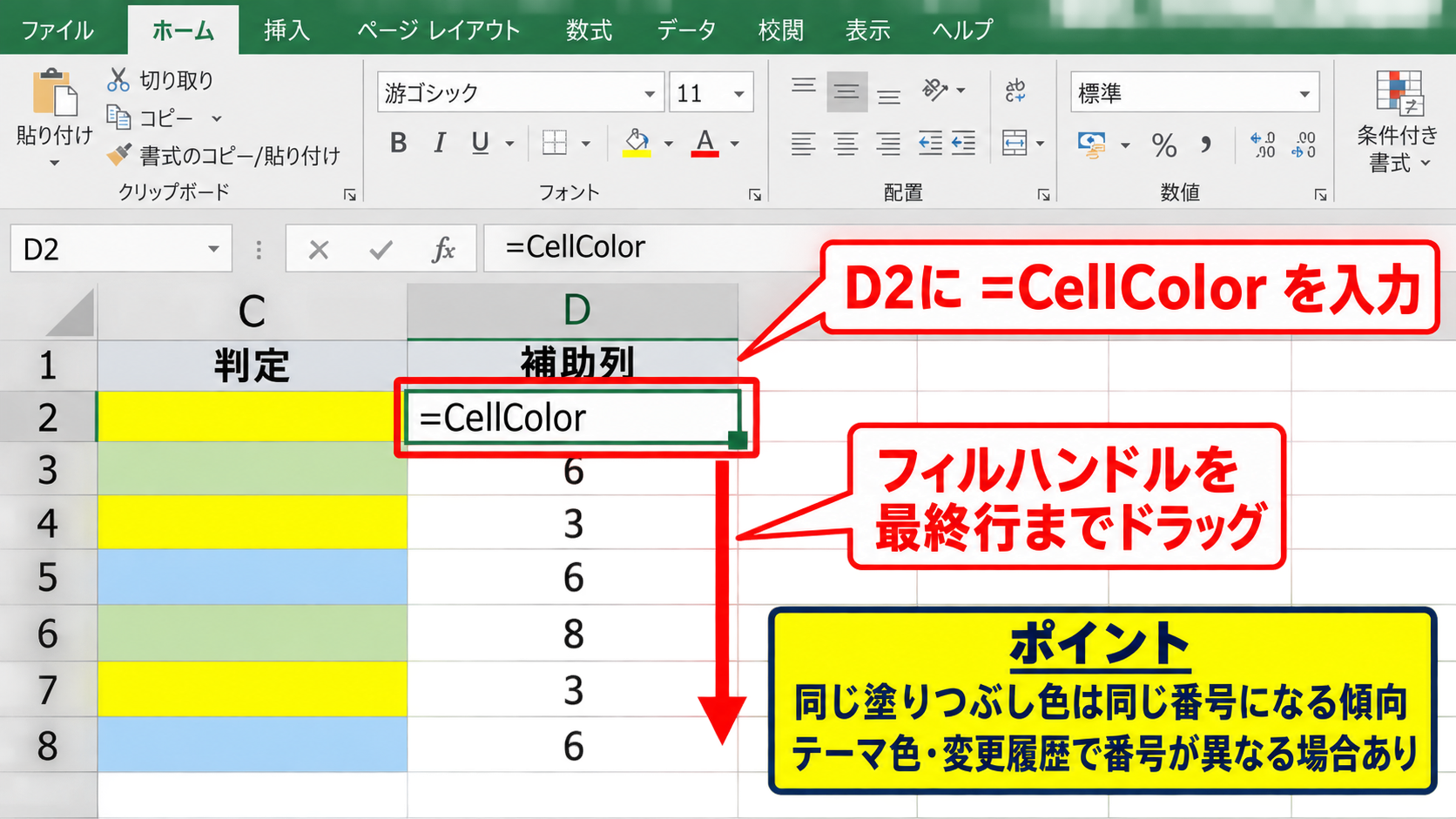Click the Paste clipboard icon
Viewport: 1456px width, 819px height.
pyautogui.click(x=55, y=92)
